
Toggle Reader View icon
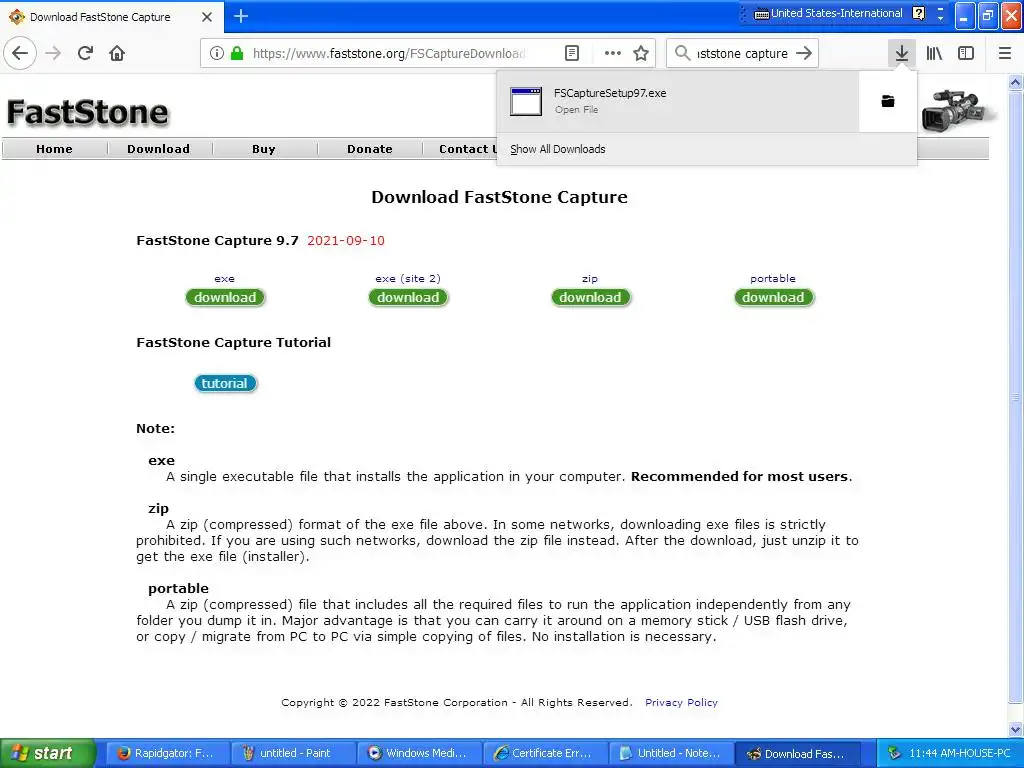click(x=571, y=53)
